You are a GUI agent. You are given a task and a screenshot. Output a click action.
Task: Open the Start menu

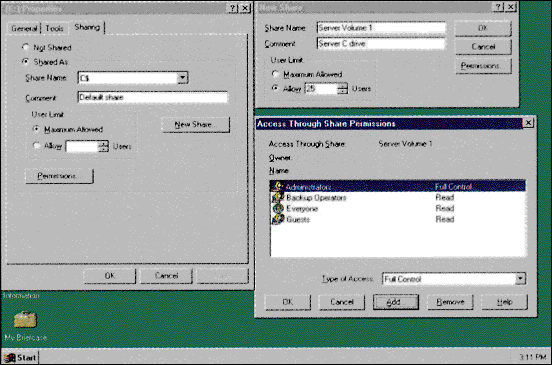20,358
